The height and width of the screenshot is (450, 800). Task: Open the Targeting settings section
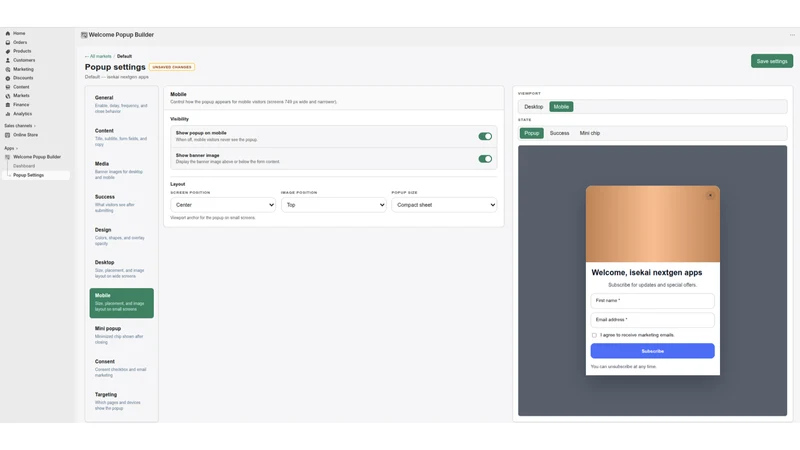click(121, 401)
